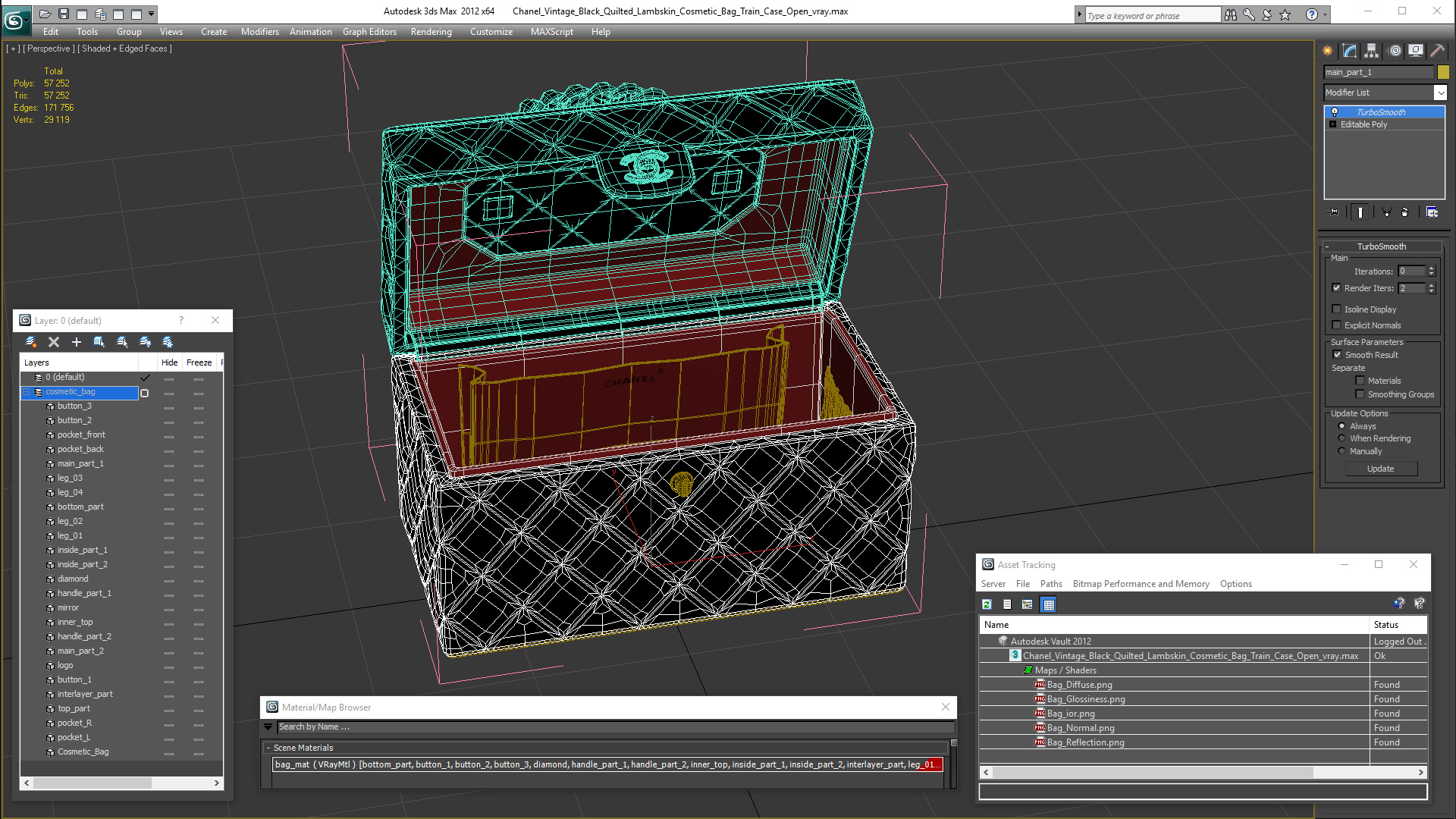Open the Motion command panel tab

point(1395,51)
